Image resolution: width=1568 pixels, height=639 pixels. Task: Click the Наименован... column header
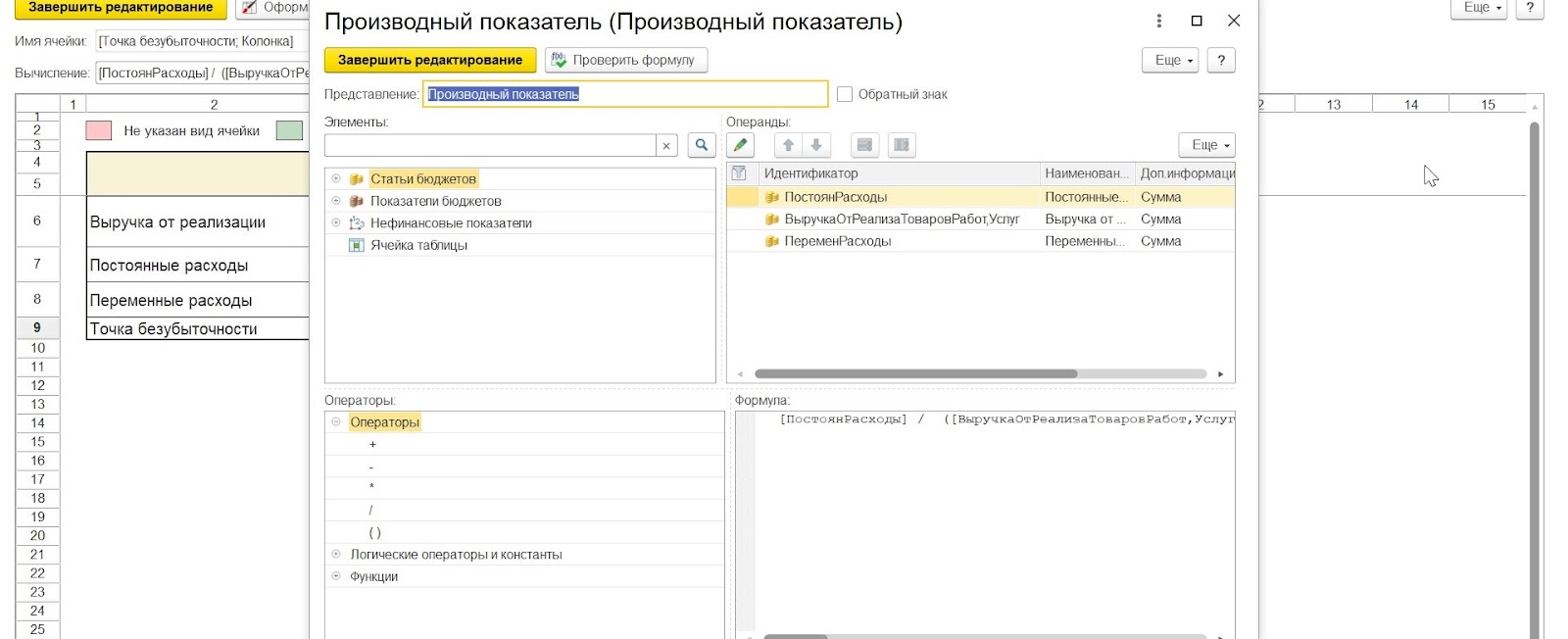point(1087,173)
